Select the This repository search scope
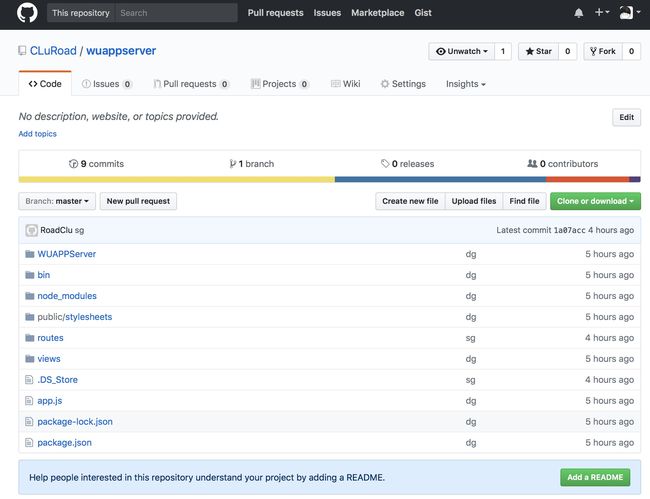This screenshot has height=499, width=650. click(81, 13)
